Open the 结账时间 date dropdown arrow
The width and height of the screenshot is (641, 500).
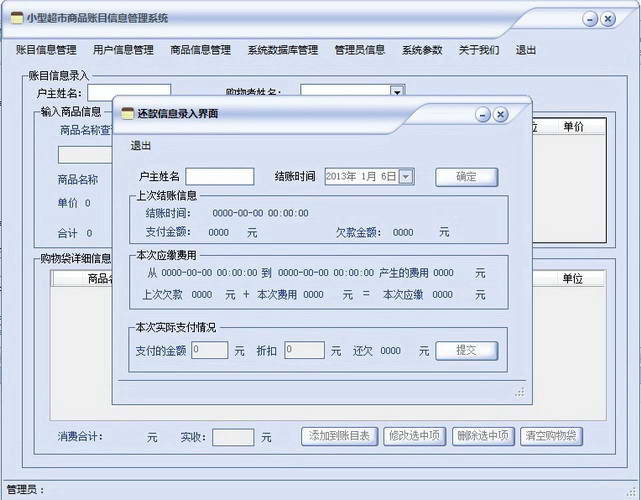(x=406, y=177)
